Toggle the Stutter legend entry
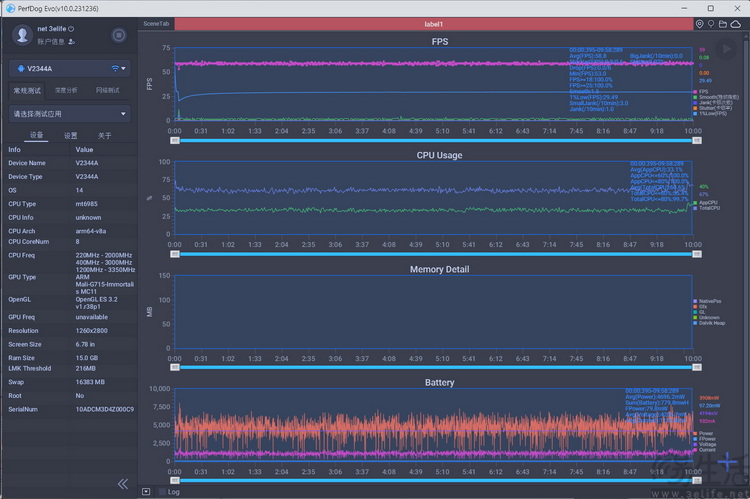The width and height of the screenshot is (750, 499). coord(713,108)
